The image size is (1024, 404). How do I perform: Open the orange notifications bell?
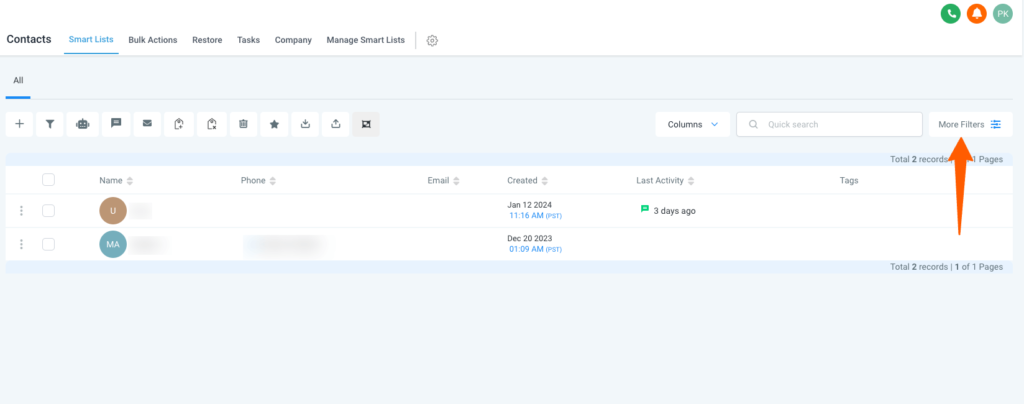(x=976, y=14)
